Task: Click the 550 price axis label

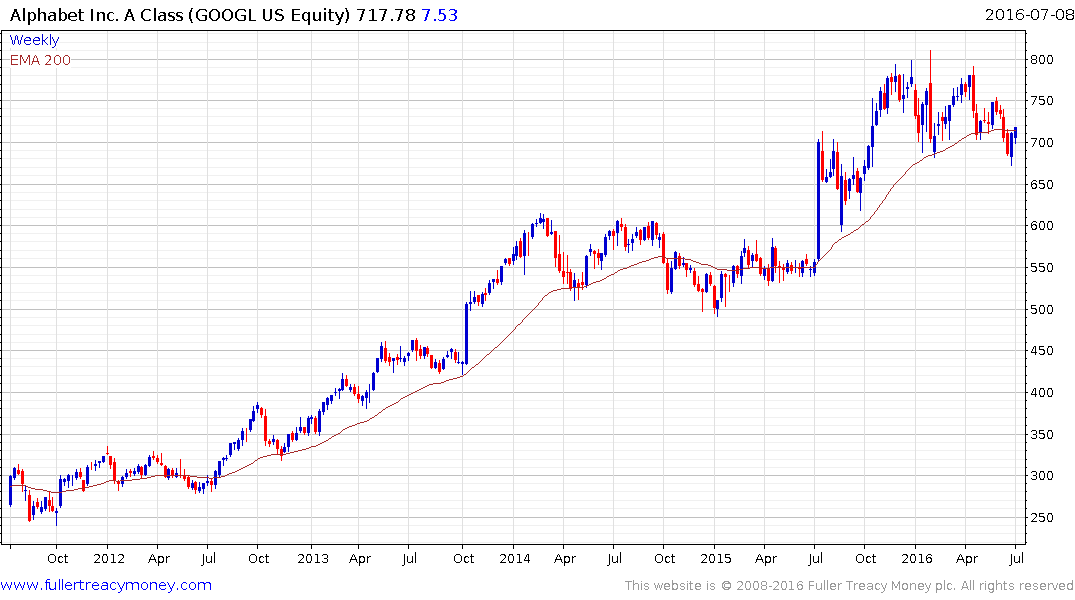Action: pyautogui.click(x=1042, y=267)
